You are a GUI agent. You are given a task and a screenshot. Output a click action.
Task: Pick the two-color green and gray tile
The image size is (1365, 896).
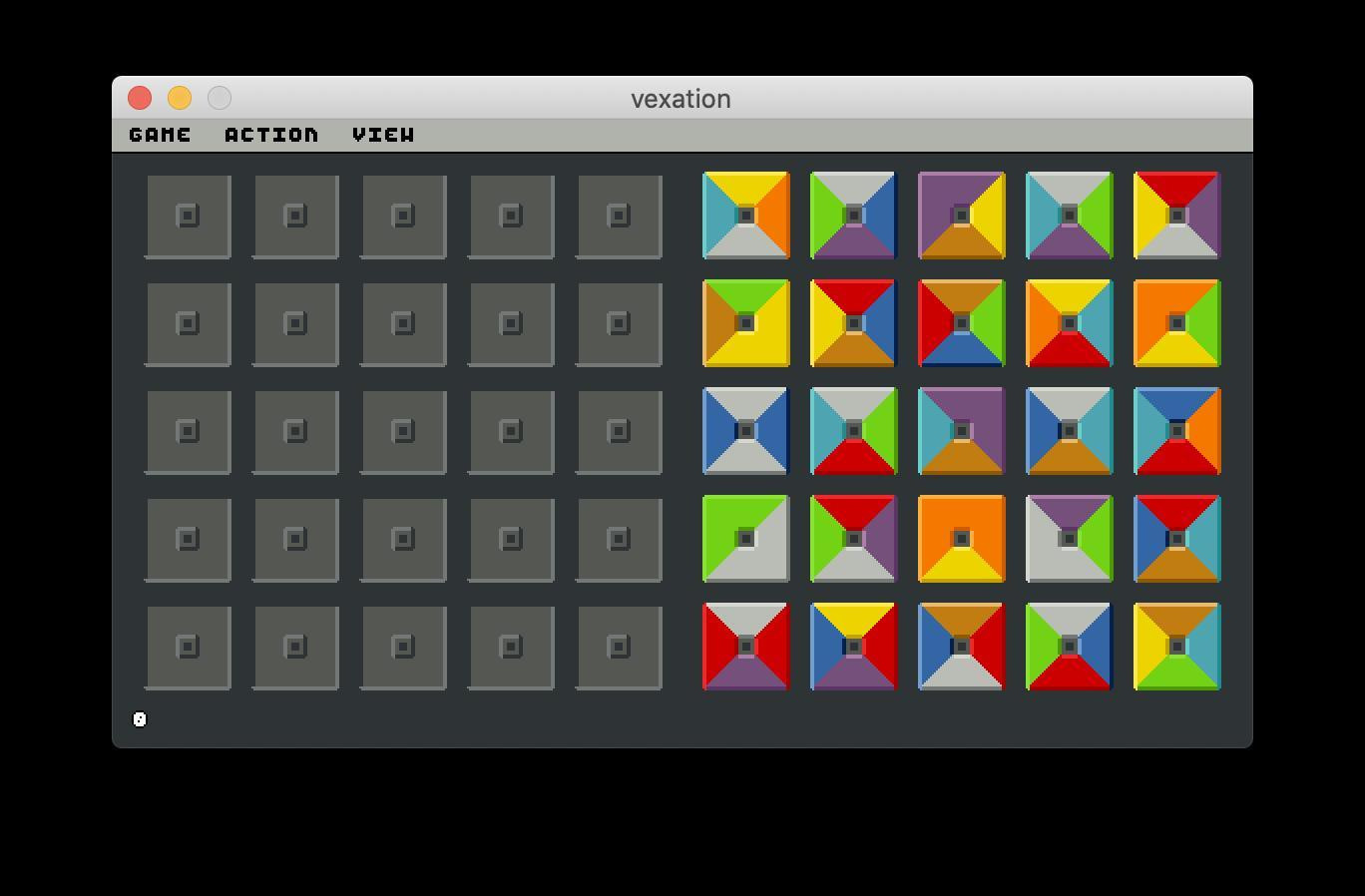point(746,539)
